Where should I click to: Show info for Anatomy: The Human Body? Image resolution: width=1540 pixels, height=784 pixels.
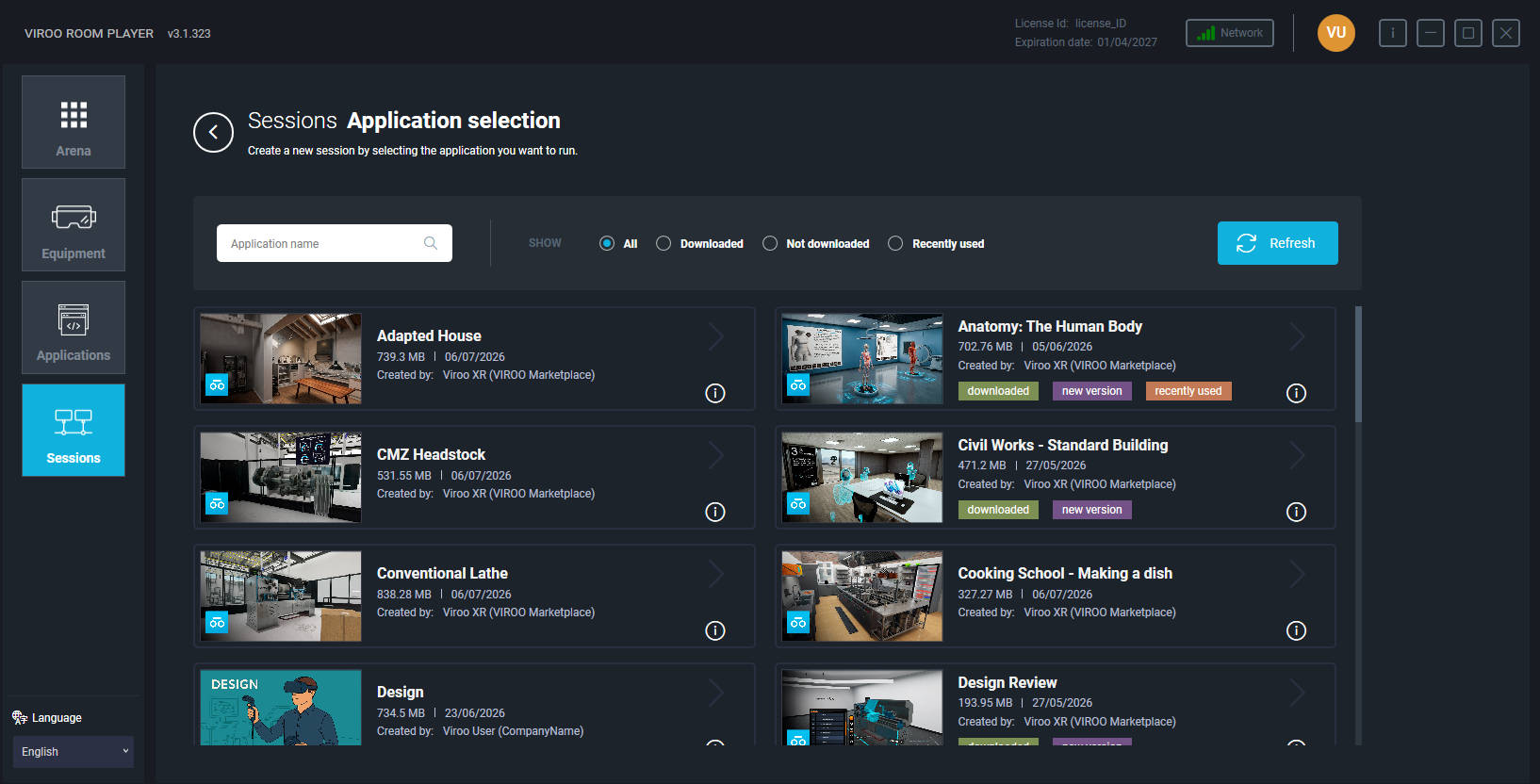pos(1296,393)
